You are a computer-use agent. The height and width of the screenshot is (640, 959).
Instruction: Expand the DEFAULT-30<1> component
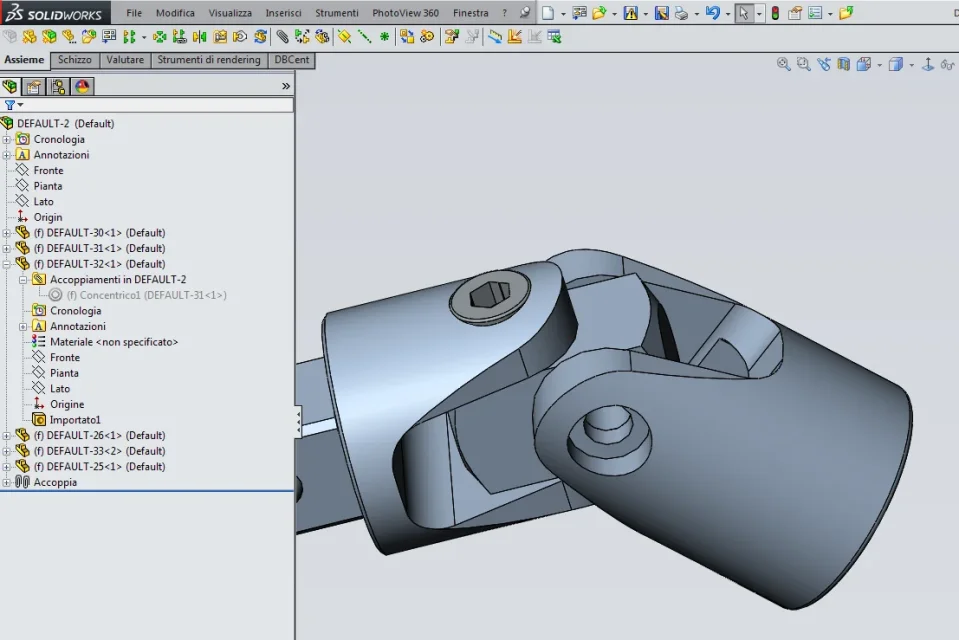pos(7,233)
